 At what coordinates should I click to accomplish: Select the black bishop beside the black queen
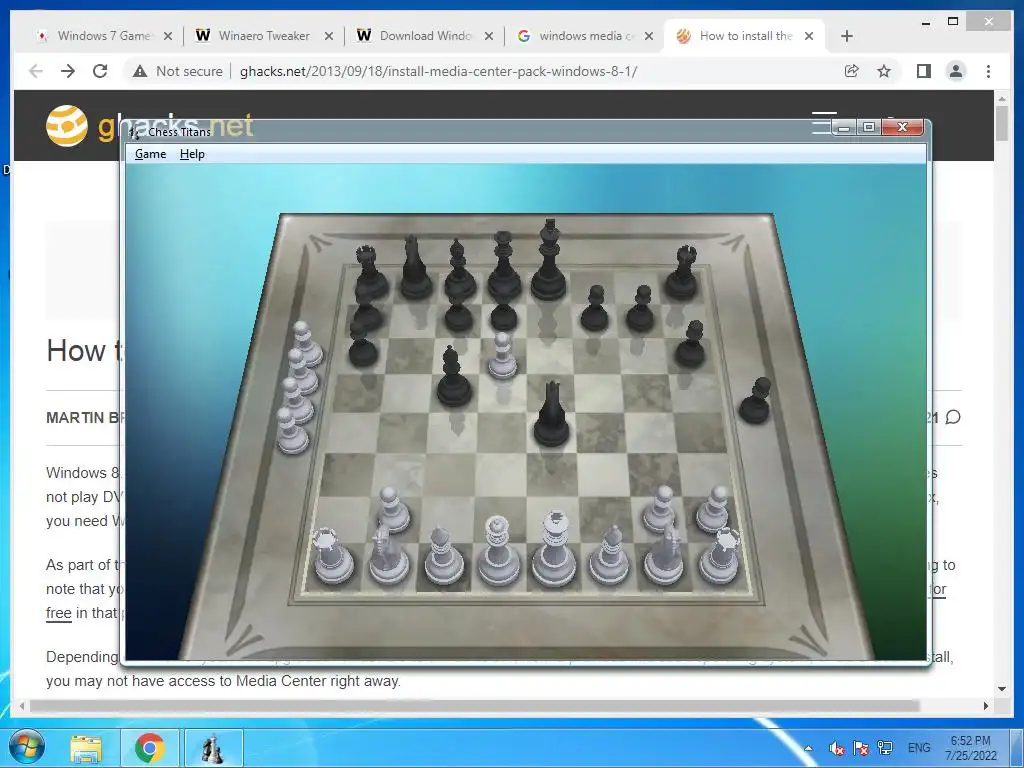[x=460, y=269]
